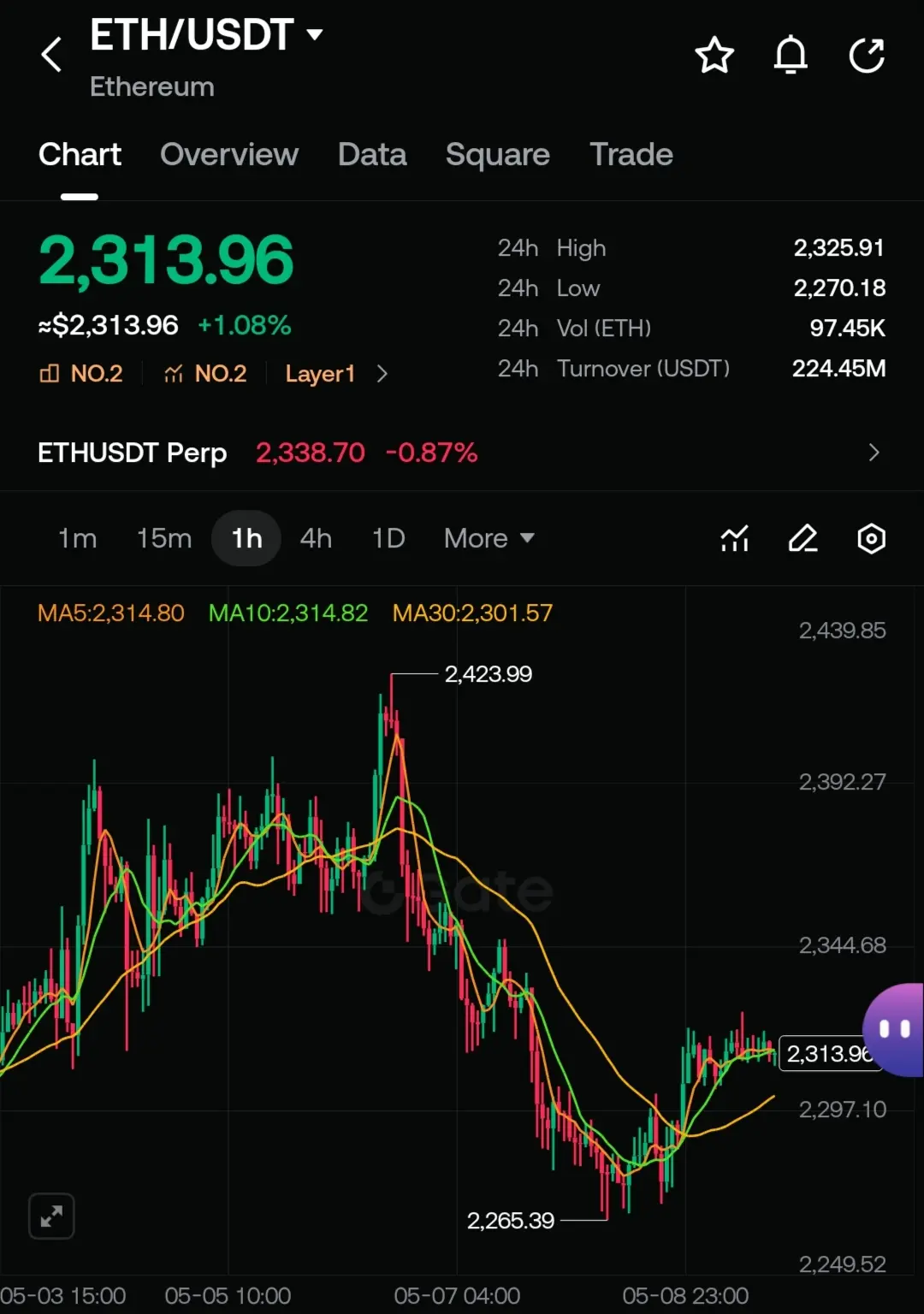Image resolution: width=924 pixels, height=1314 pixels.
Task: Select the 15m timeframe
Action: click(x=164, y=538)
